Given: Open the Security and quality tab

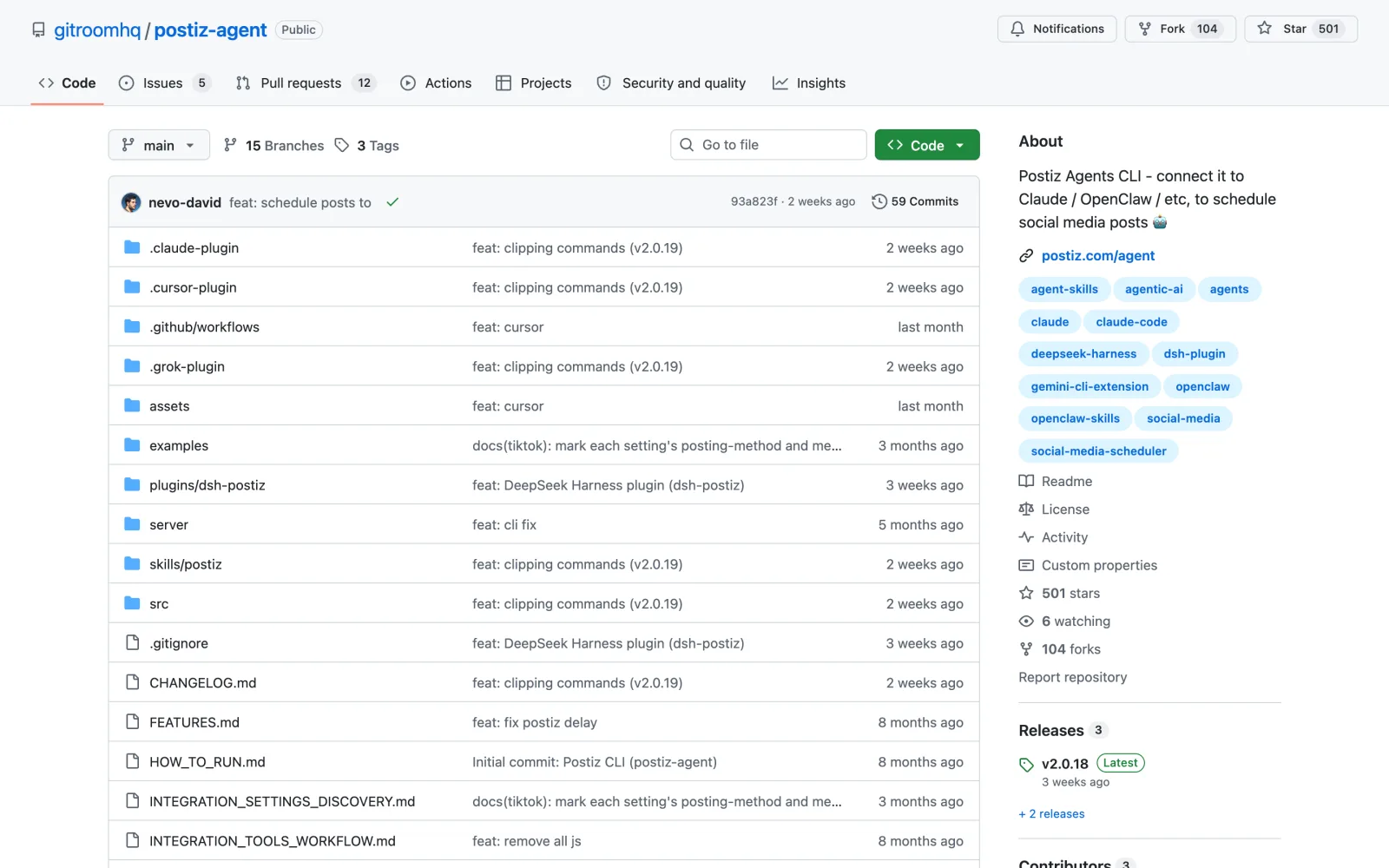Looking at the screenshot, I should (672, 83).
